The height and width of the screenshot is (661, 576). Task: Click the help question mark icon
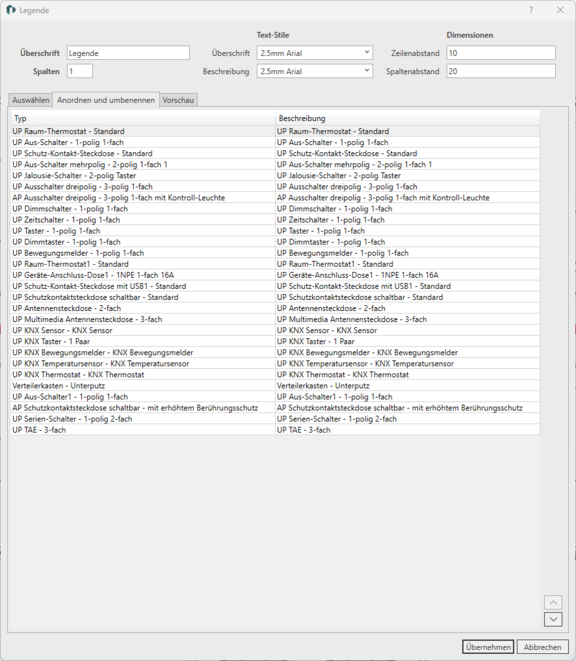[531, 10]
